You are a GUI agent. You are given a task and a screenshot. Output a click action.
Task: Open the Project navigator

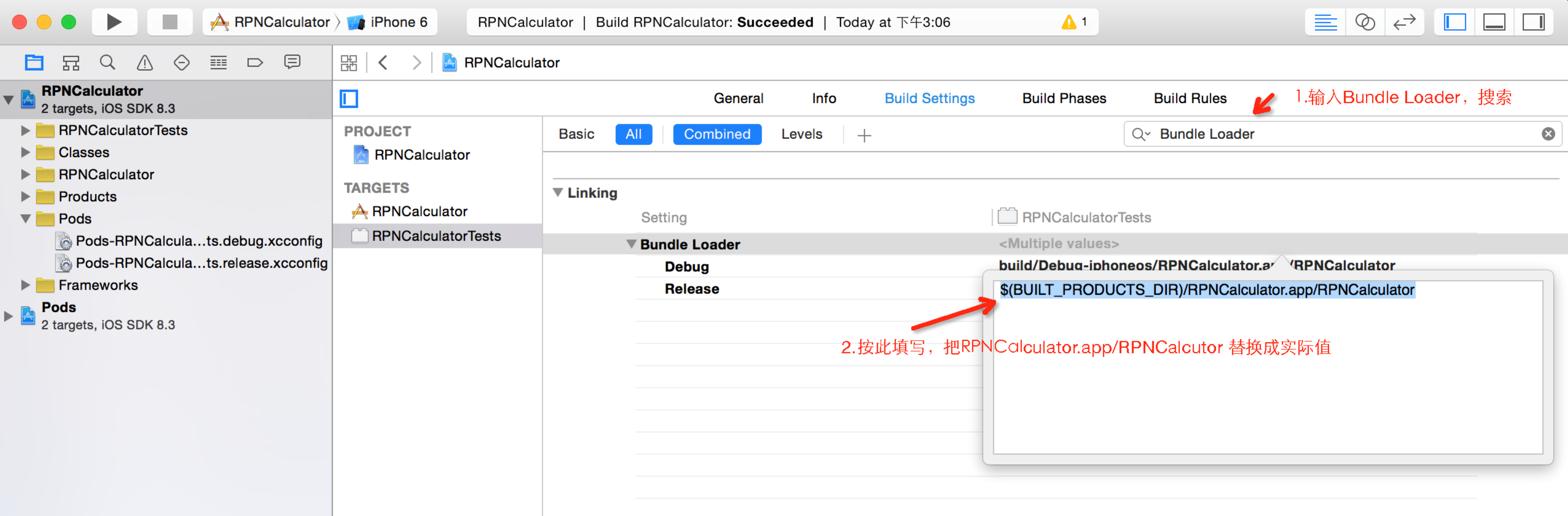(34, 62)
